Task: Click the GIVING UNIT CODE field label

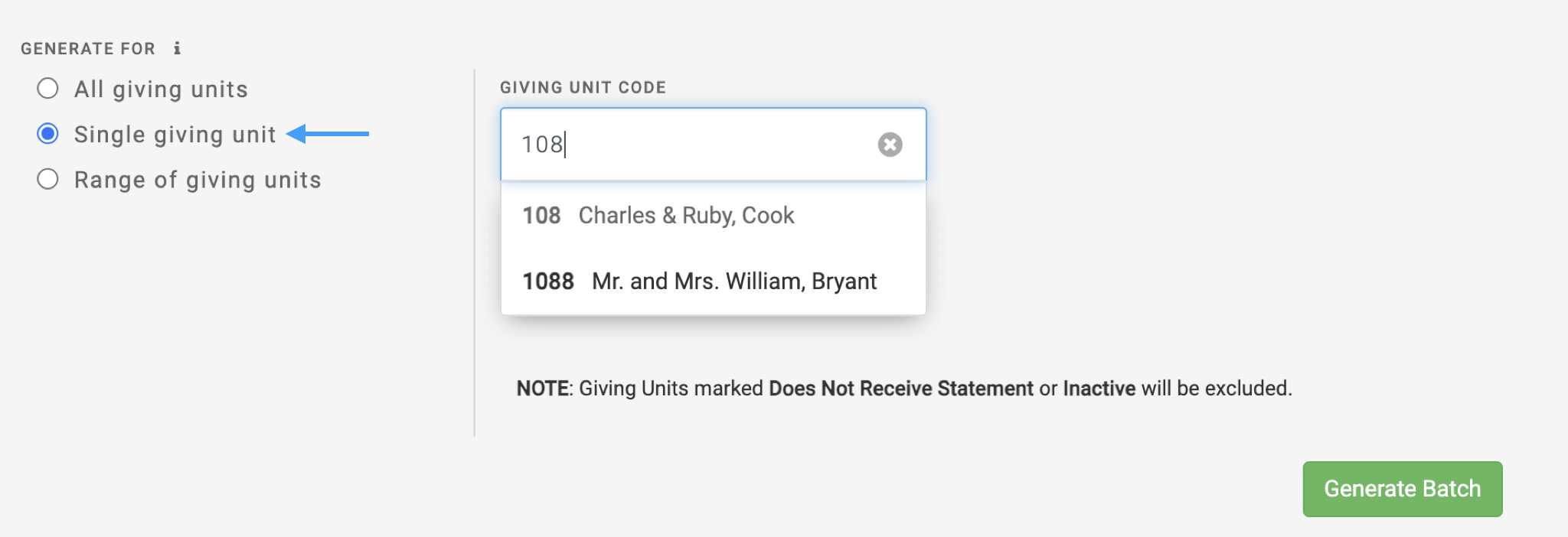Action: (x=583, y=87)
